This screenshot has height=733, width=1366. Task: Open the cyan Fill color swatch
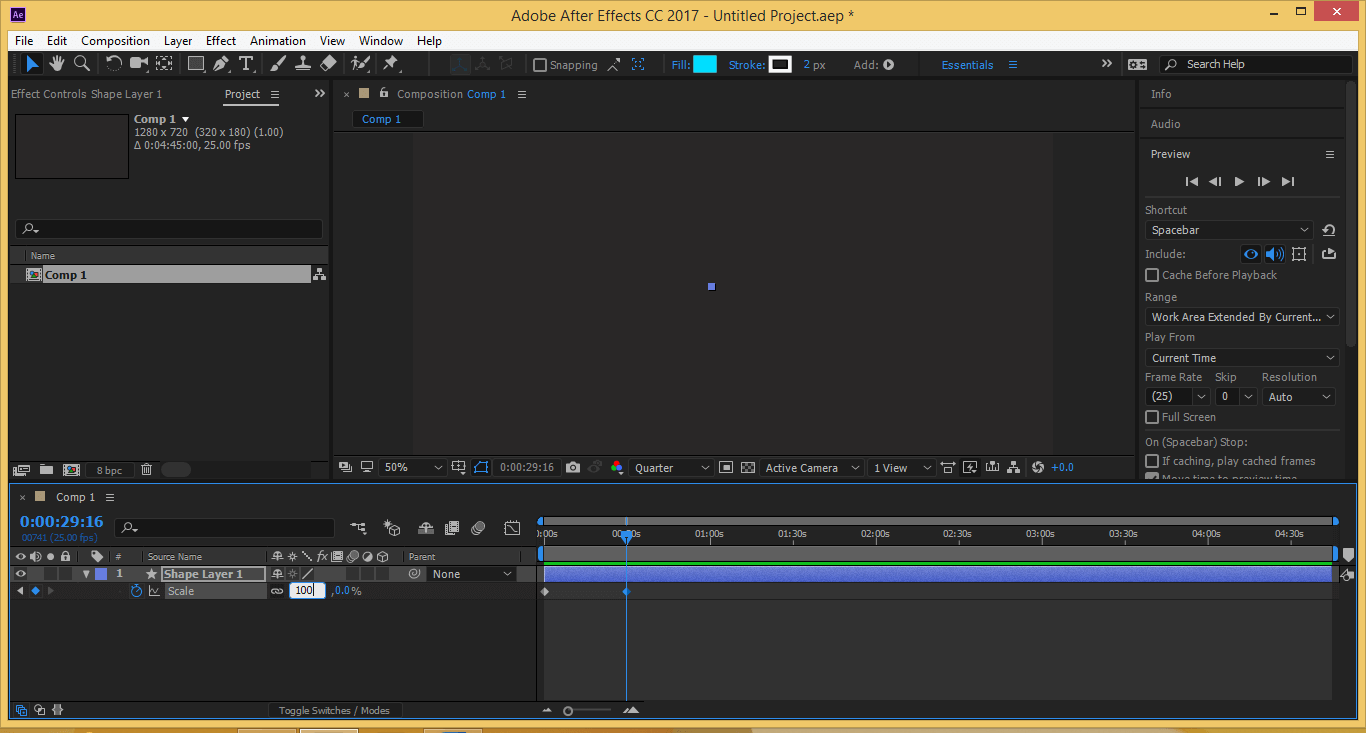pos(705,64)
